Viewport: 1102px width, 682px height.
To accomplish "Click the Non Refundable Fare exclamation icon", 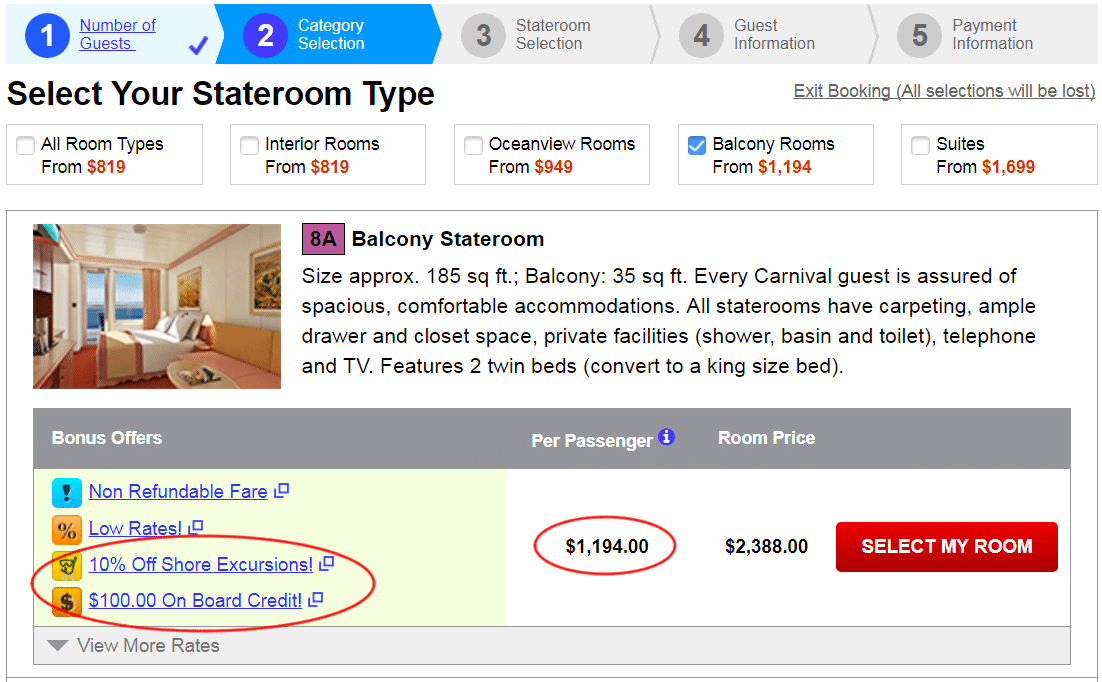I will click(x=67, y=492).
